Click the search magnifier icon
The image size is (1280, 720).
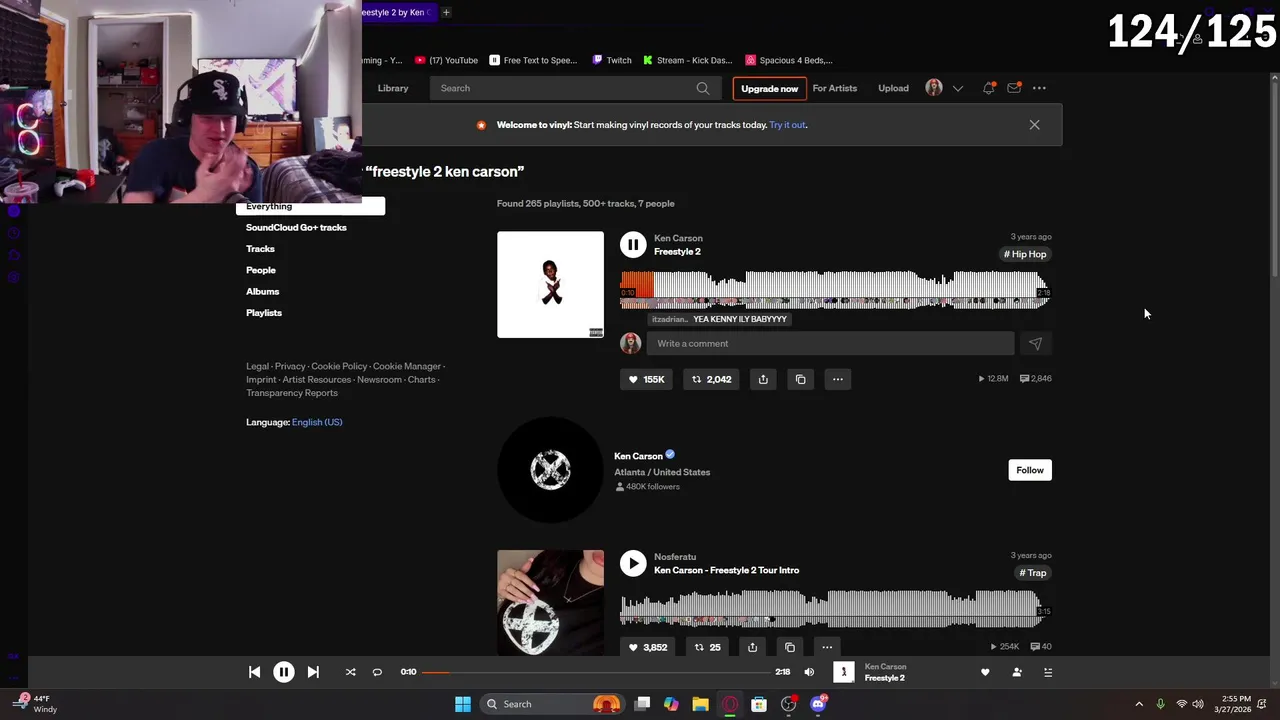click(x=703, y=88)
